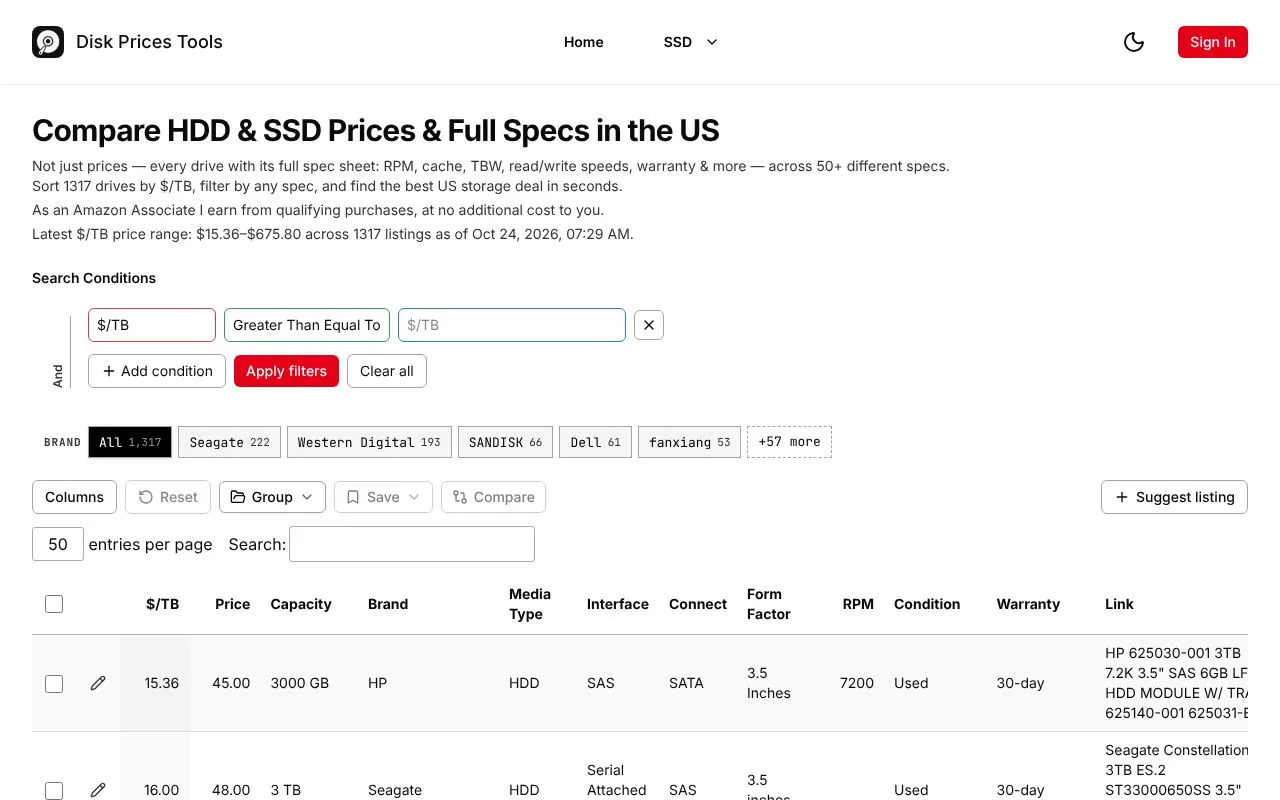Edit the HP 3000 GB row with the pencil icon
This screenshot has width=1280, height=800.
[98, 683]
